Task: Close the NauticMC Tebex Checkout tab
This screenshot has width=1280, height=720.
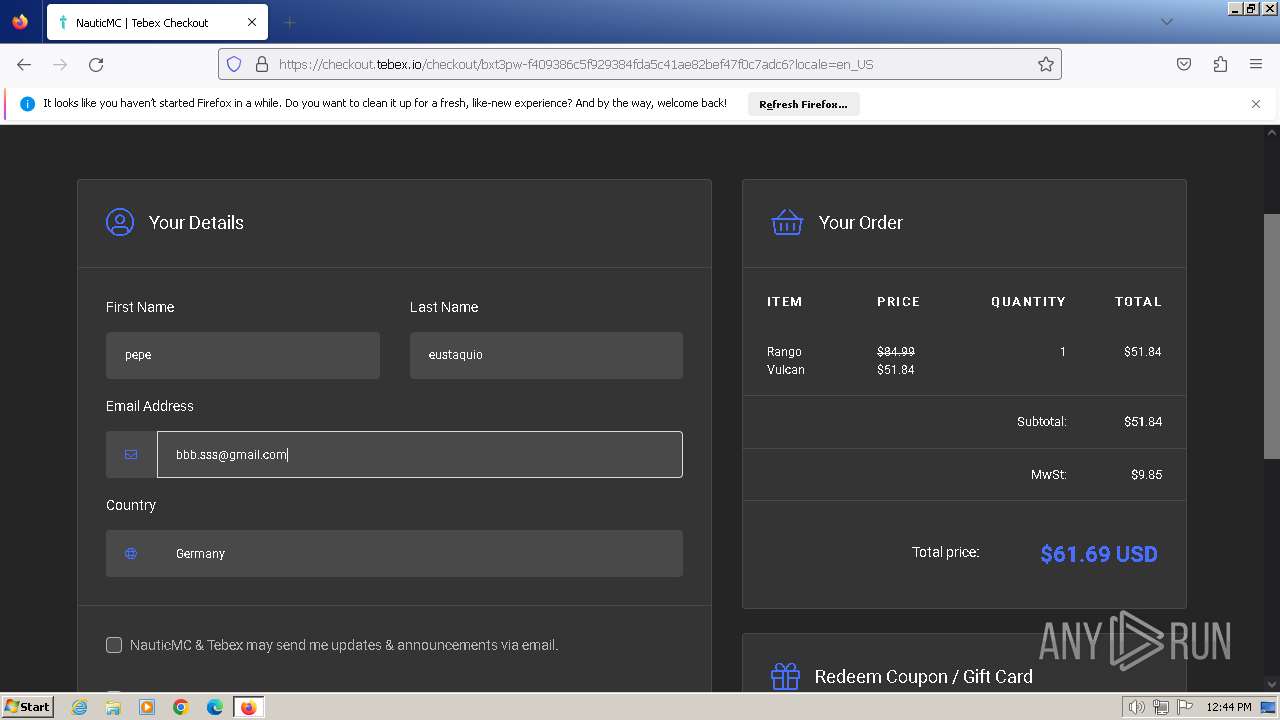Action: click(x=252, y=22)
